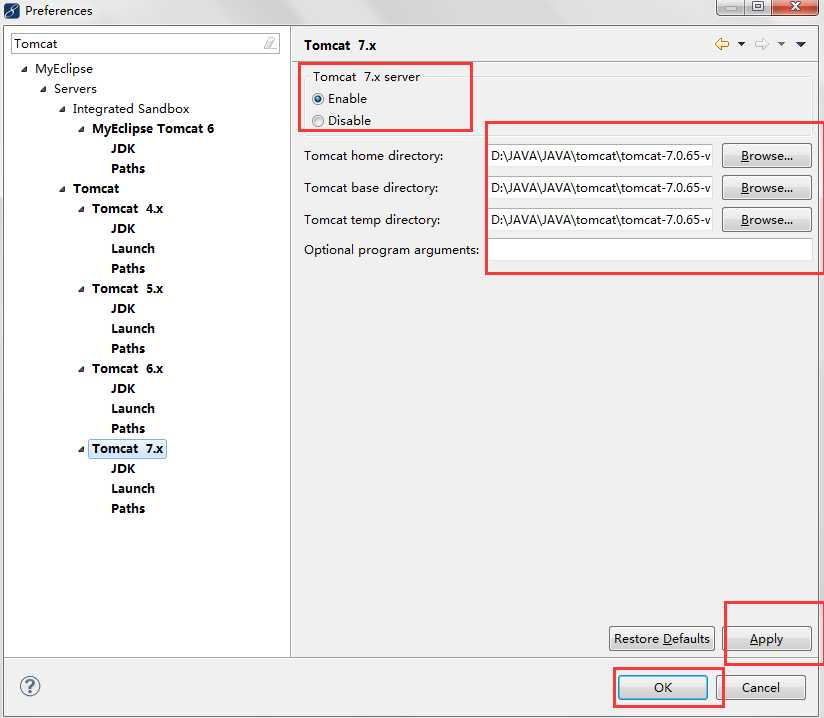Select the Disable radio button
This screenshot has height=718, width=824.
point(317,121)
